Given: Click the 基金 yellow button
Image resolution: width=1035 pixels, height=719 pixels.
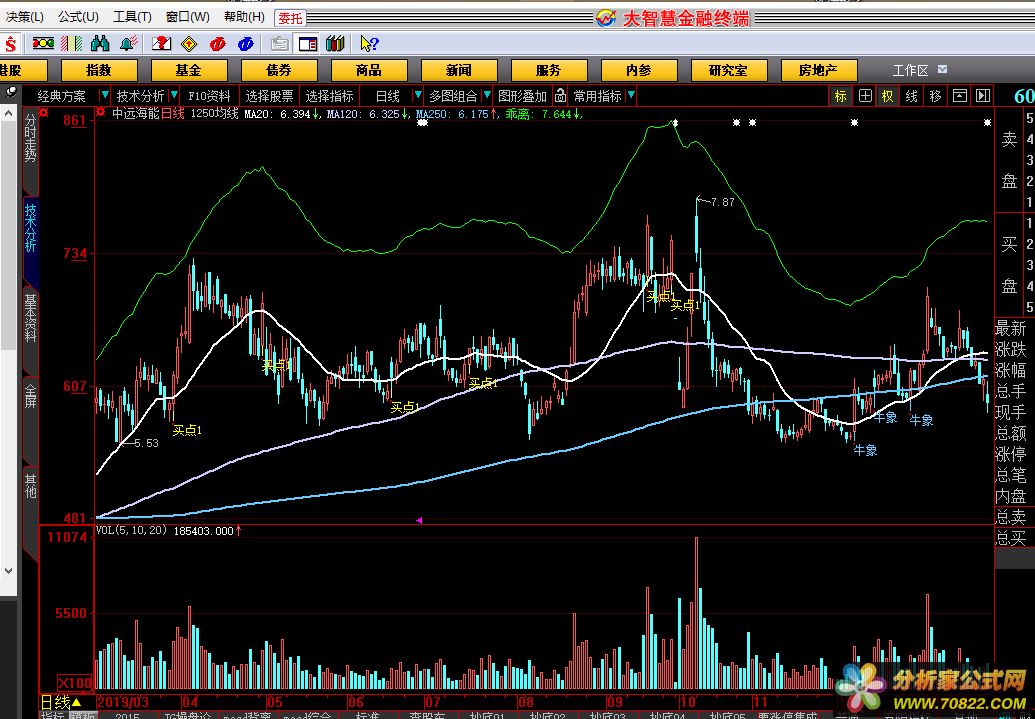Looking at the screenshot, I should [x=189, y=70].
